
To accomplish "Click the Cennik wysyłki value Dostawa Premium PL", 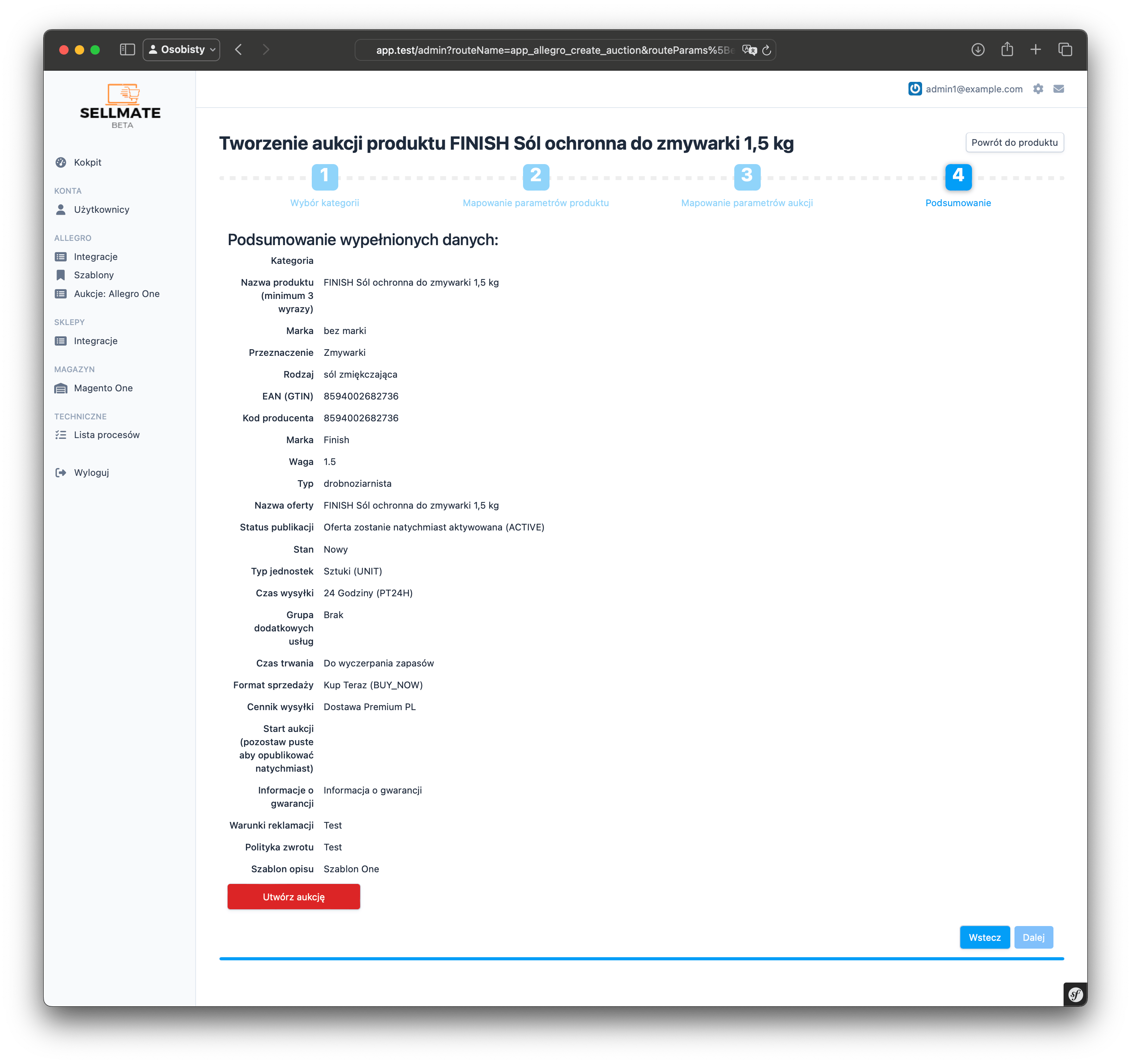I will tap(370, 707).
